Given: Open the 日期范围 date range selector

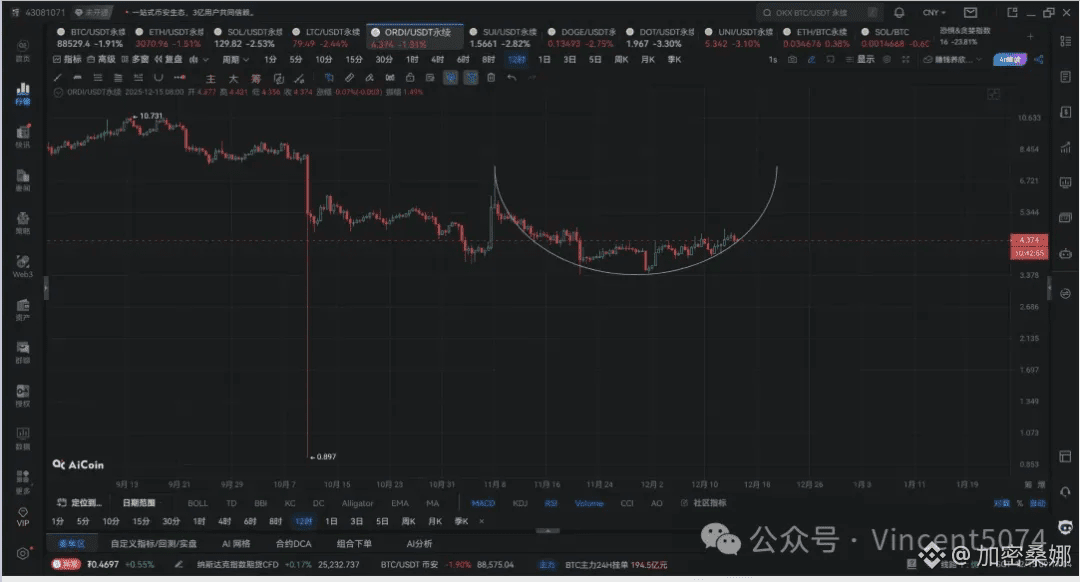Looking at the screenshot, I should coord(138,503).
